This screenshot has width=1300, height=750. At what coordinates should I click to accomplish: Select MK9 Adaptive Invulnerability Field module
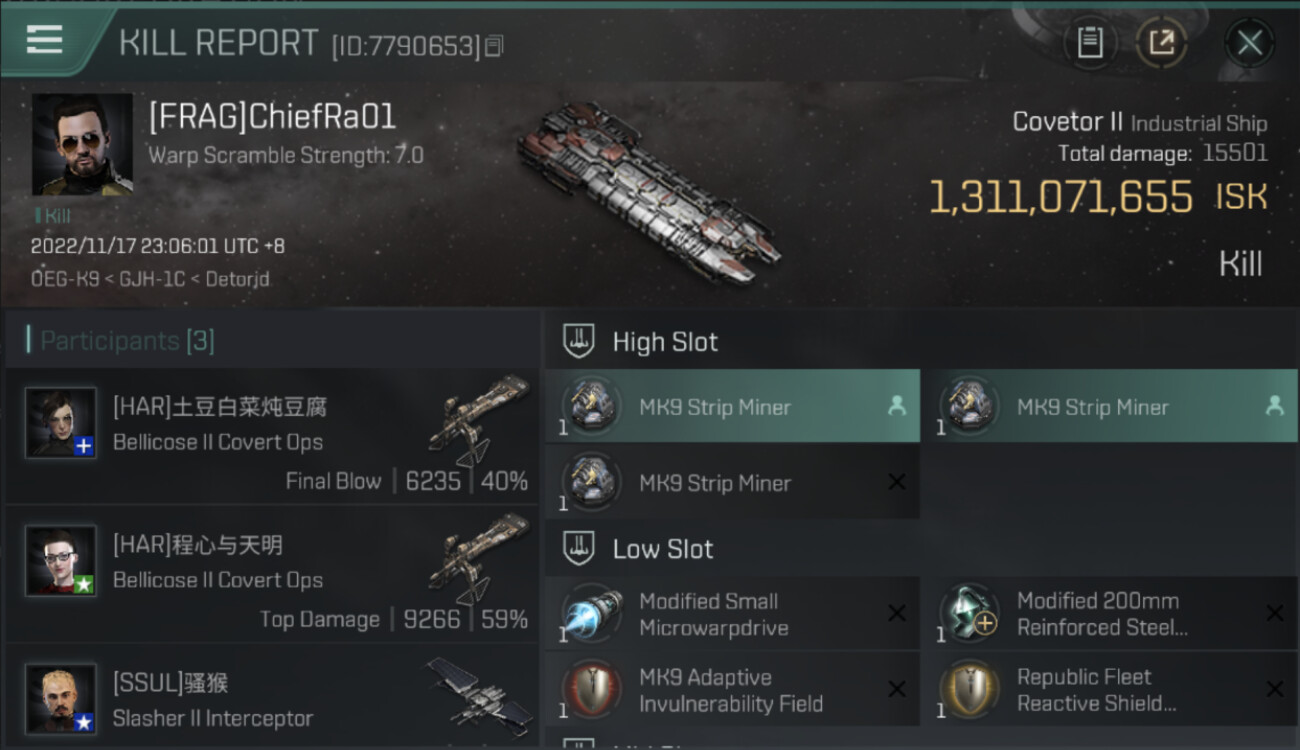[732, 690]
